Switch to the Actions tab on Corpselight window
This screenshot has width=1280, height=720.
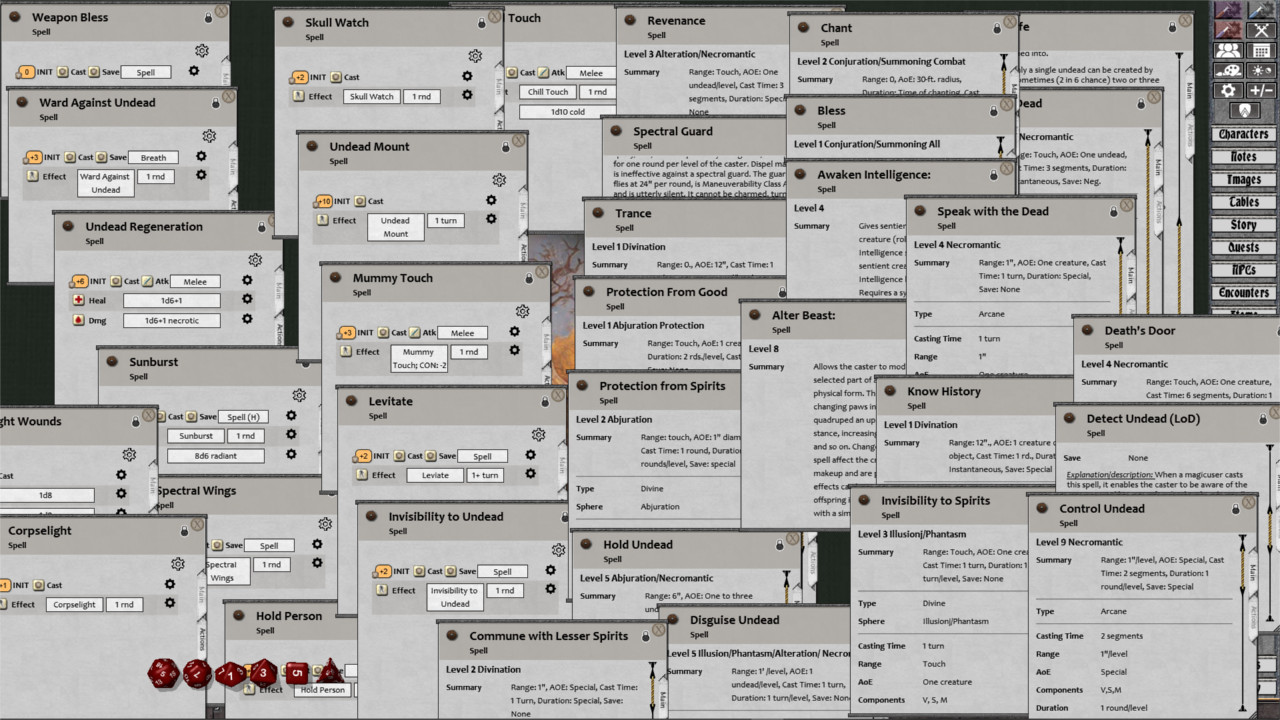[201, 638]
